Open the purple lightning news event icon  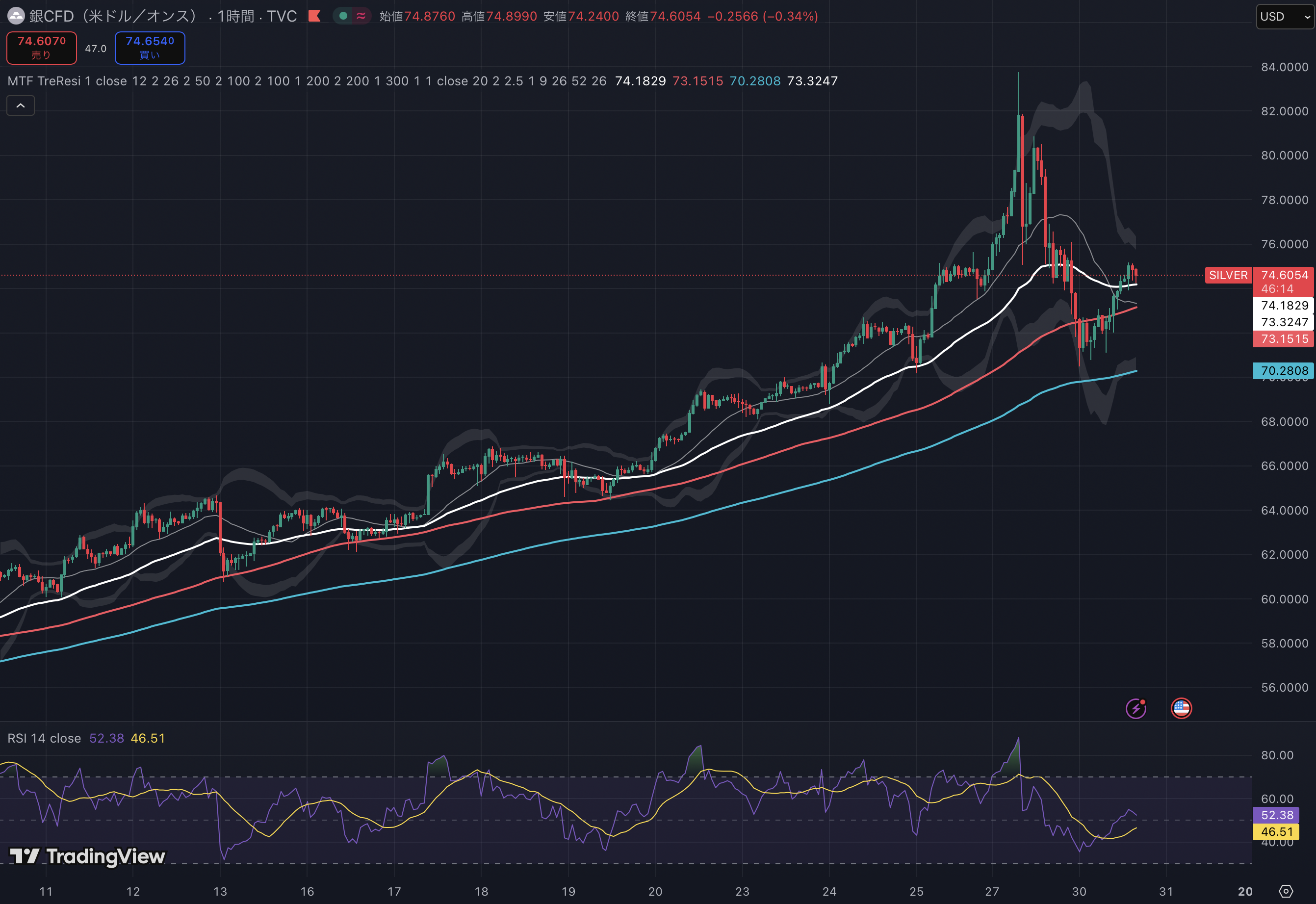(x=1135, y=709)
